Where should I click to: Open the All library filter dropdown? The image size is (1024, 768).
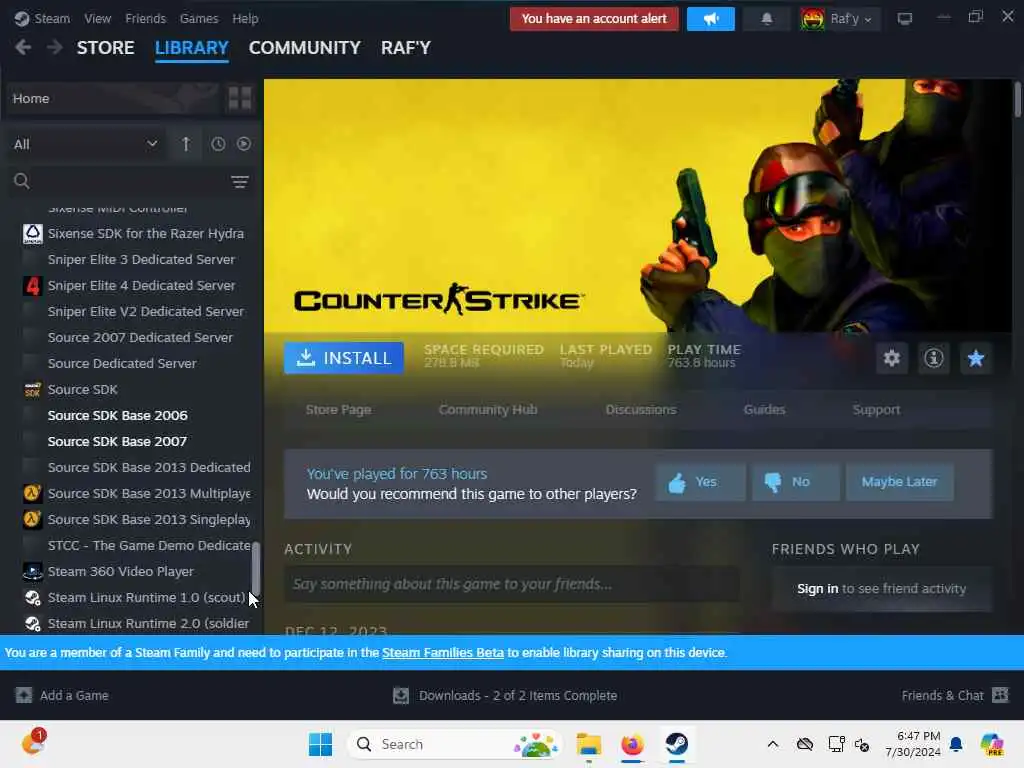pos(86,144)
